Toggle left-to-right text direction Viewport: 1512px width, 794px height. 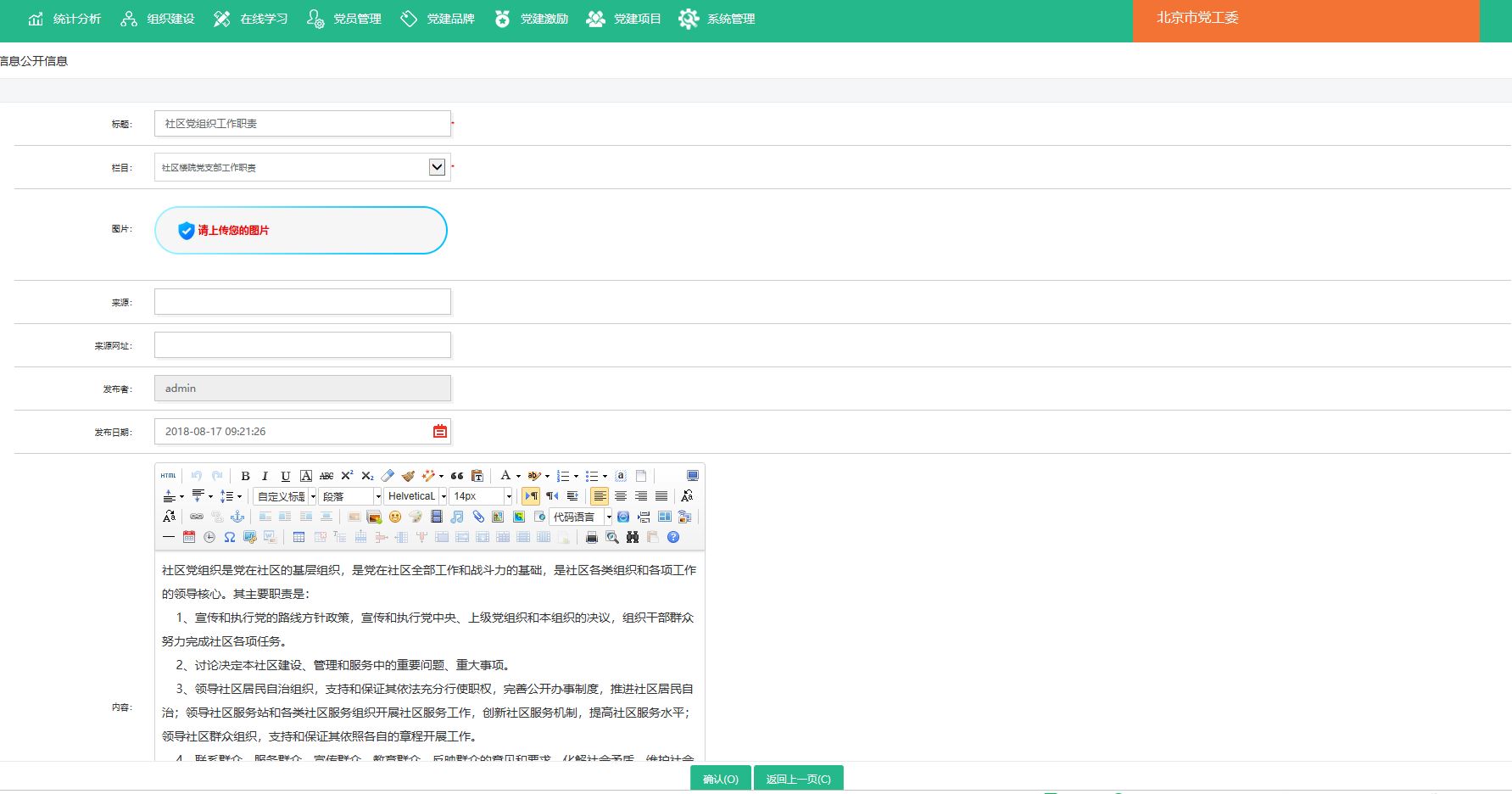click(x=531, y=496)
